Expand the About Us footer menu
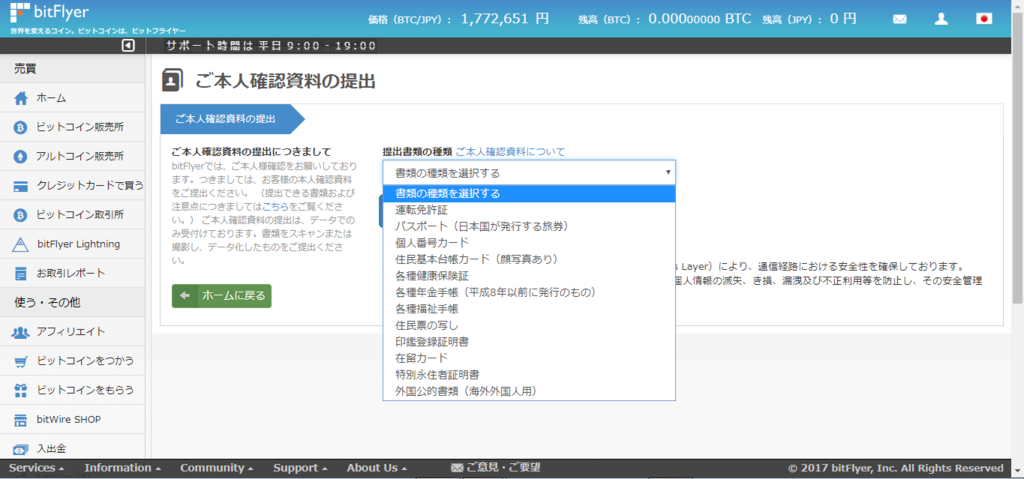 pos(377,468)
